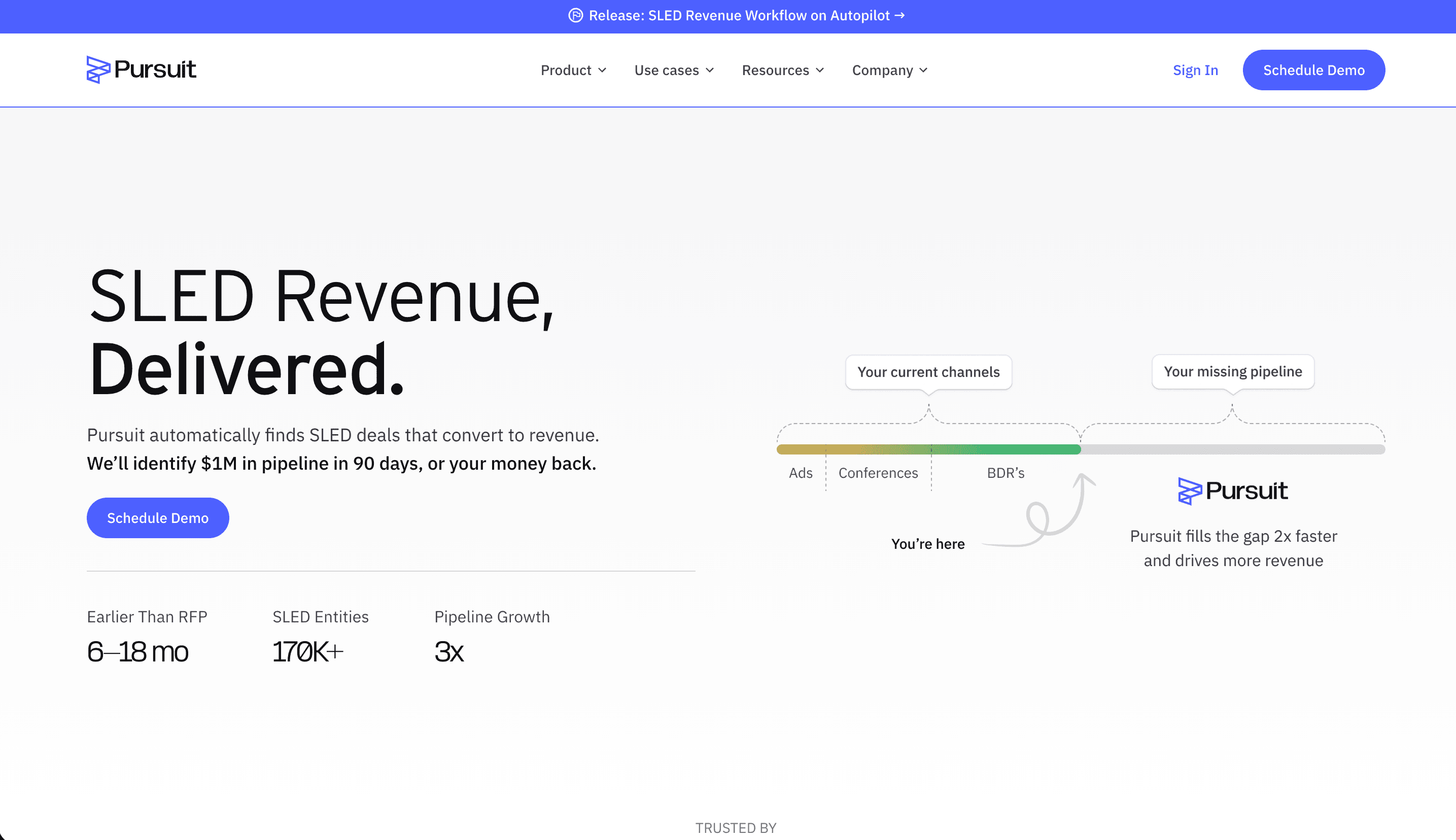
Task: Click the Sign In link
Action: tap(1195, 70)
